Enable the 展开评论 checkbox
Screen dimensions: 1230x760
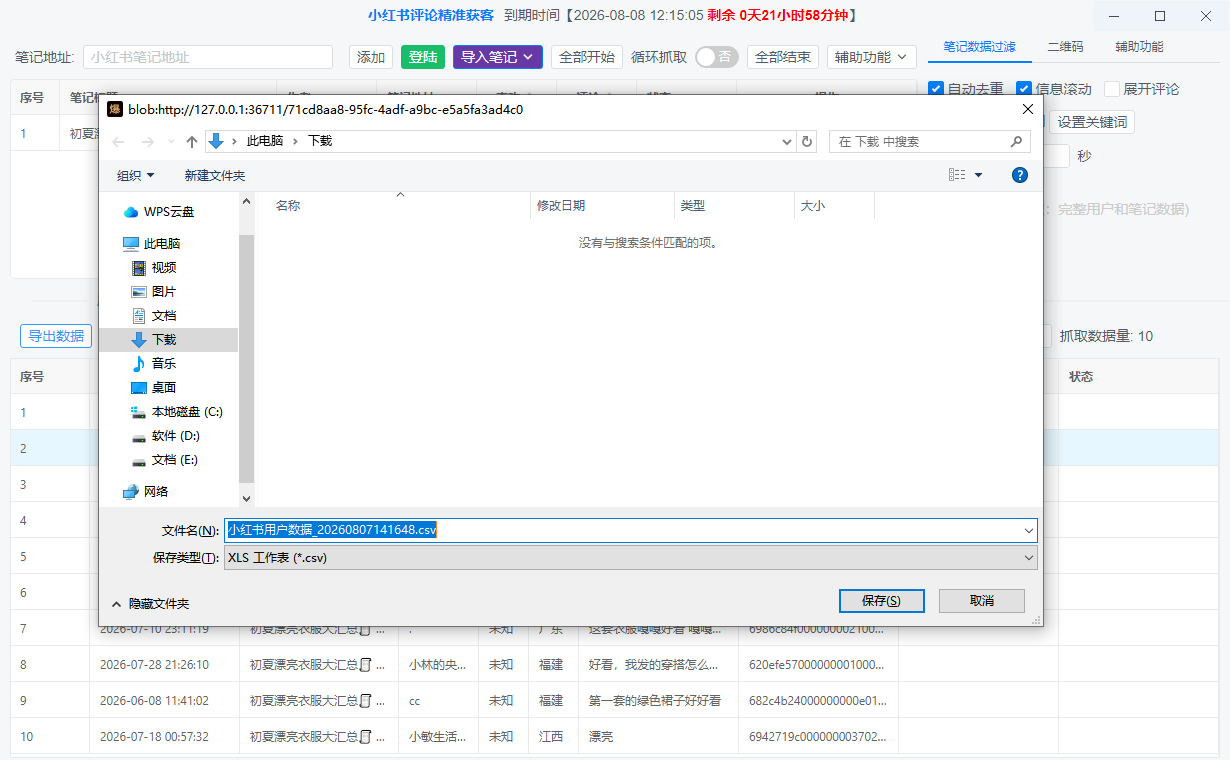coord(1112,89)
